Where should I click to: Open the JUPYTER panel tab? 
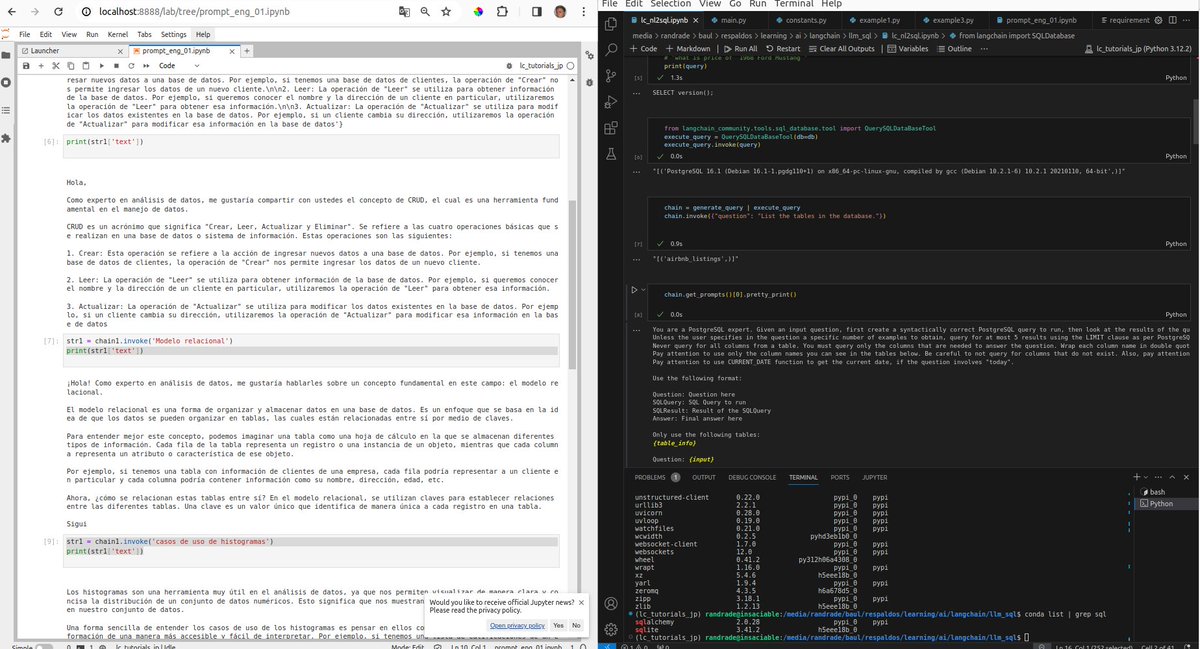tap(874, 477)
